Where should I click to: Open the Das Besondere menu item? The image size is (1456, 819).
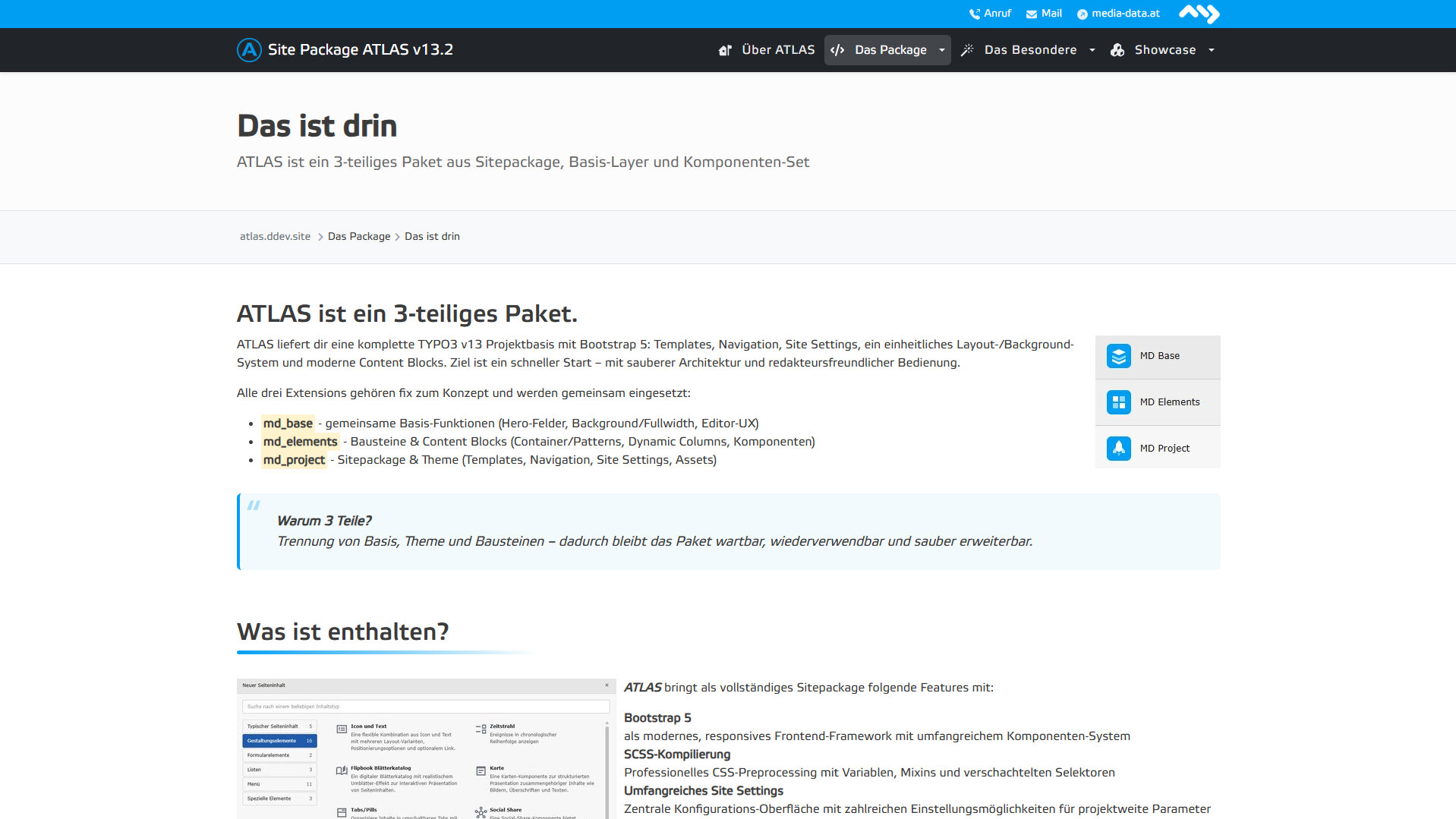tap(1029, 50)
